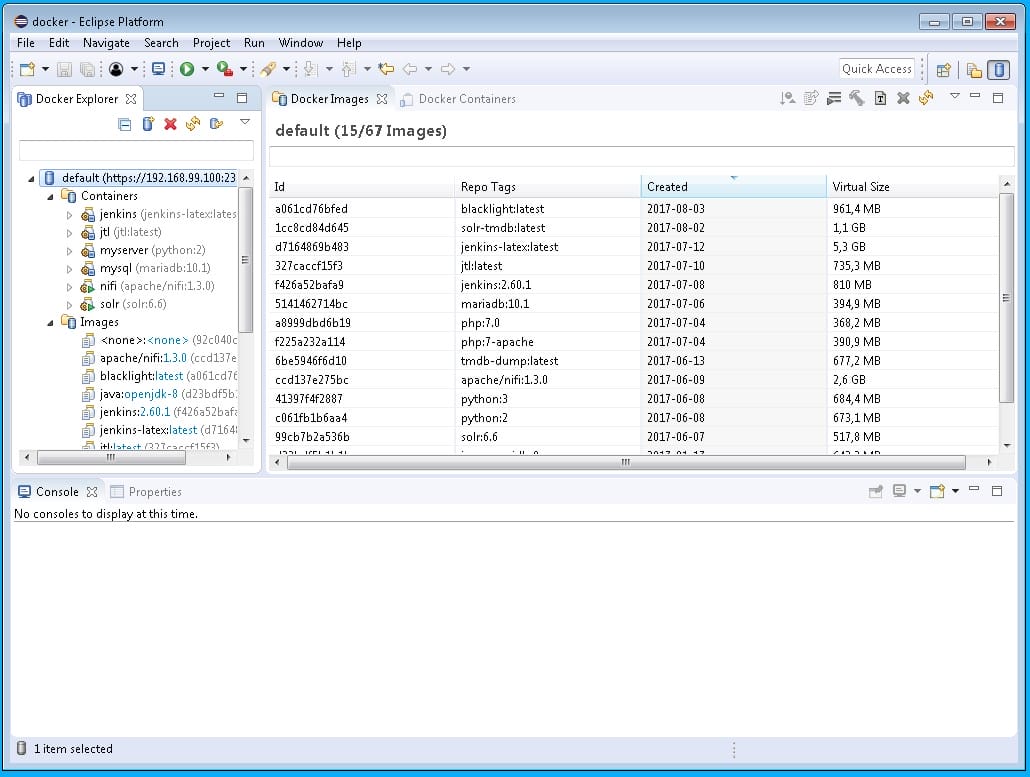Click the Build Image hammer icon

[x=858, y=97]
